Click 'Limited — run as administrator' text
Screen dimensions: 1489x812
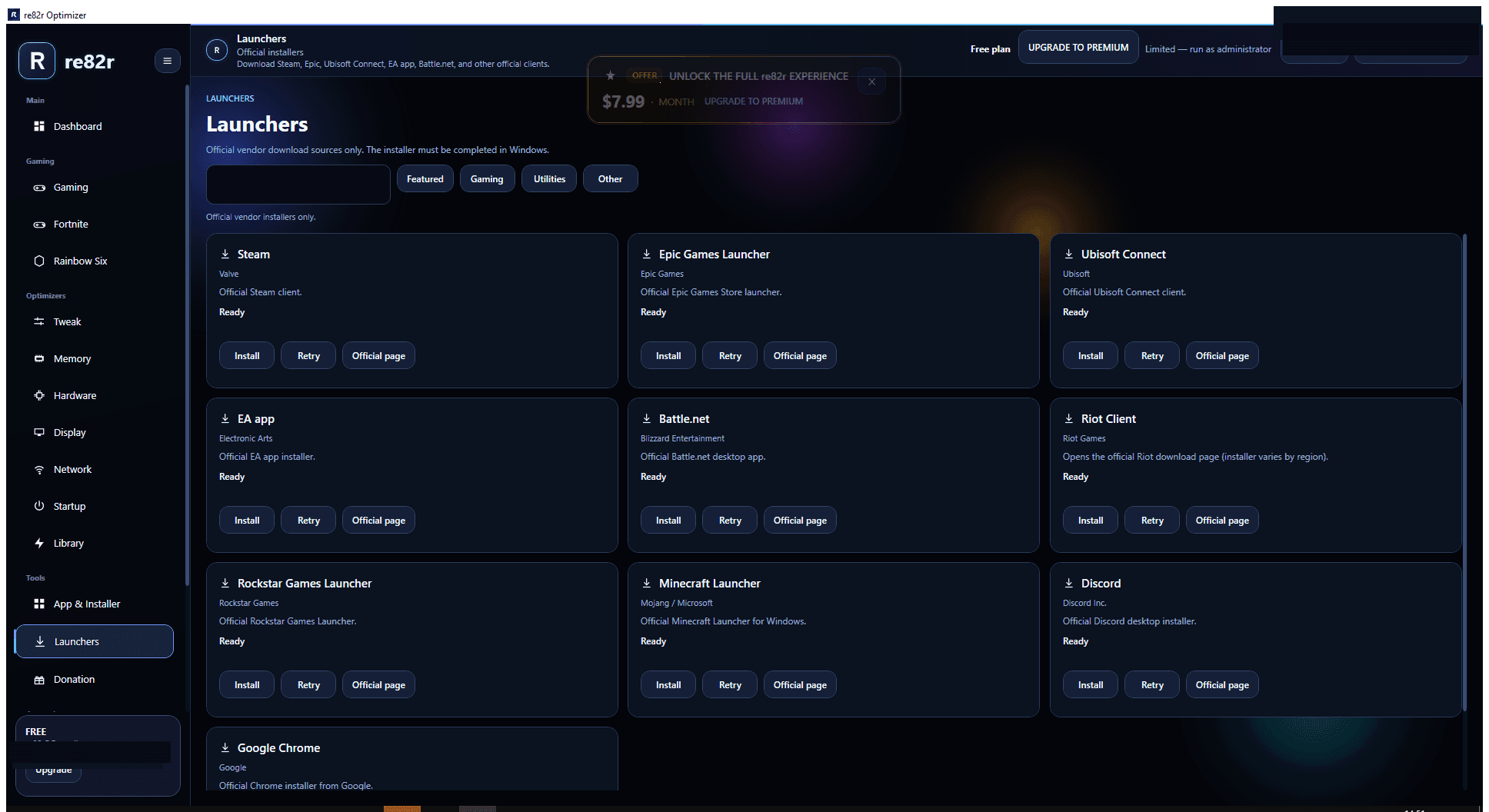(1208, 49)
